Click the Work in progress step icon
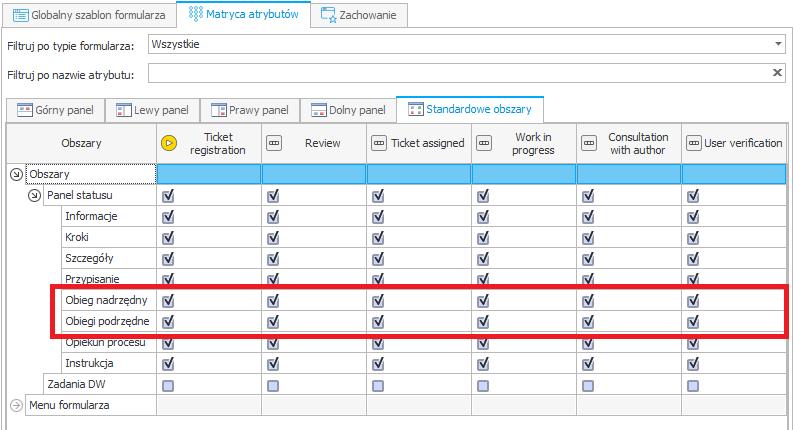The width and height of the screenshot is (794, 430). pos(484,143)
